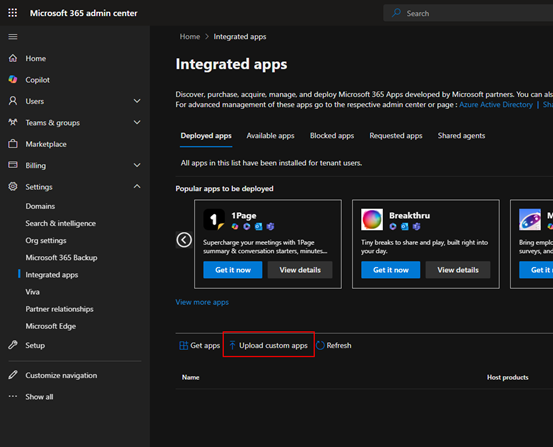Click the Customize navigation pencil icon
The width and height of the screenshot is (553, 447).
point(13,375)
